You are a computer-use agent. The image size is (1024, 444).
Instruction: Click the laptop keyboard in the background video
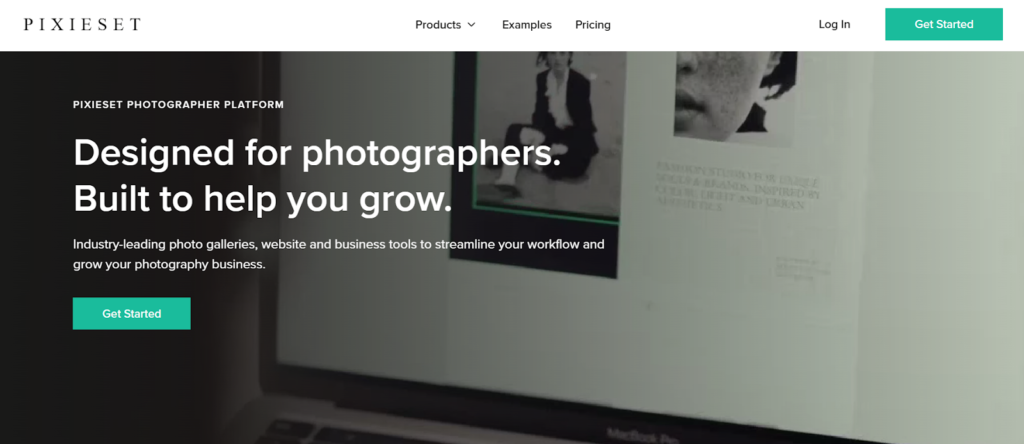392,431
